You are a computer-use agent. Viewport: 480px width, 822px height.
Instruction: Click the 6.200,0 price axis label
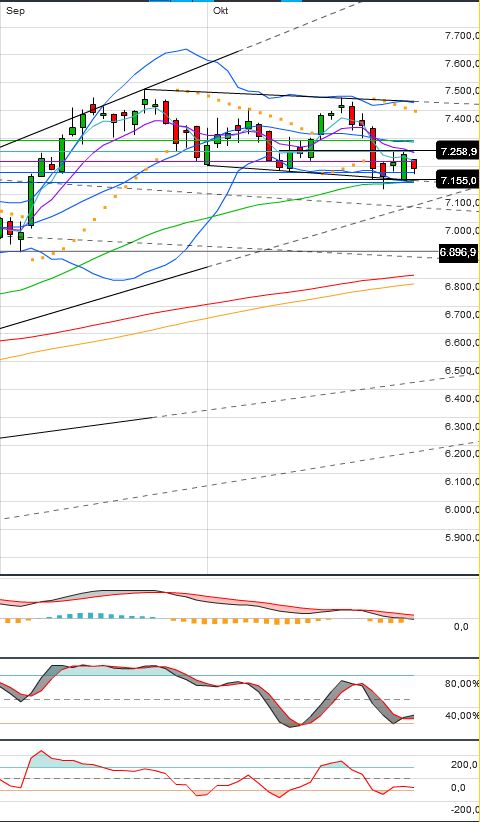(462, 453)
